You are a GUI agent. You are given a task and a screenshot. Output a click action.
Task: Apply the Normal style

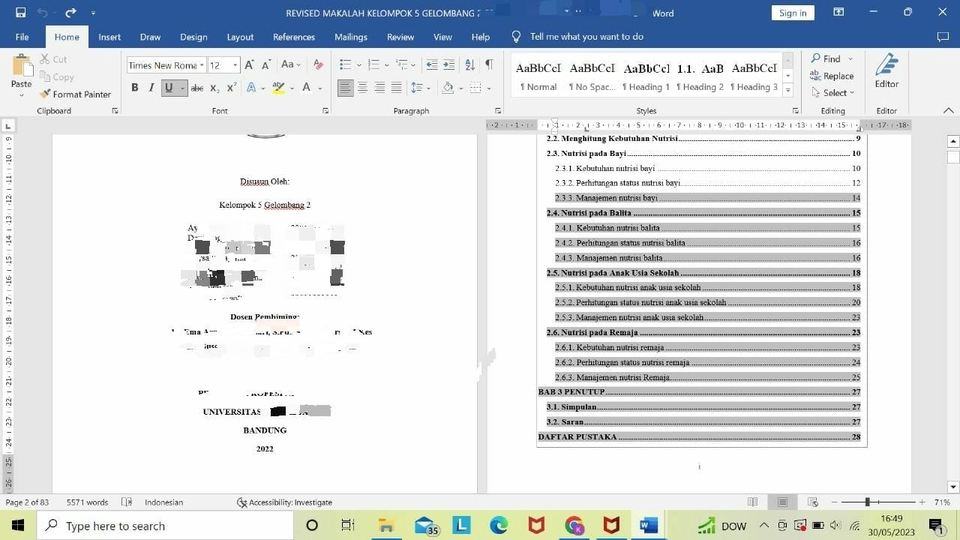tap(538, 77)
